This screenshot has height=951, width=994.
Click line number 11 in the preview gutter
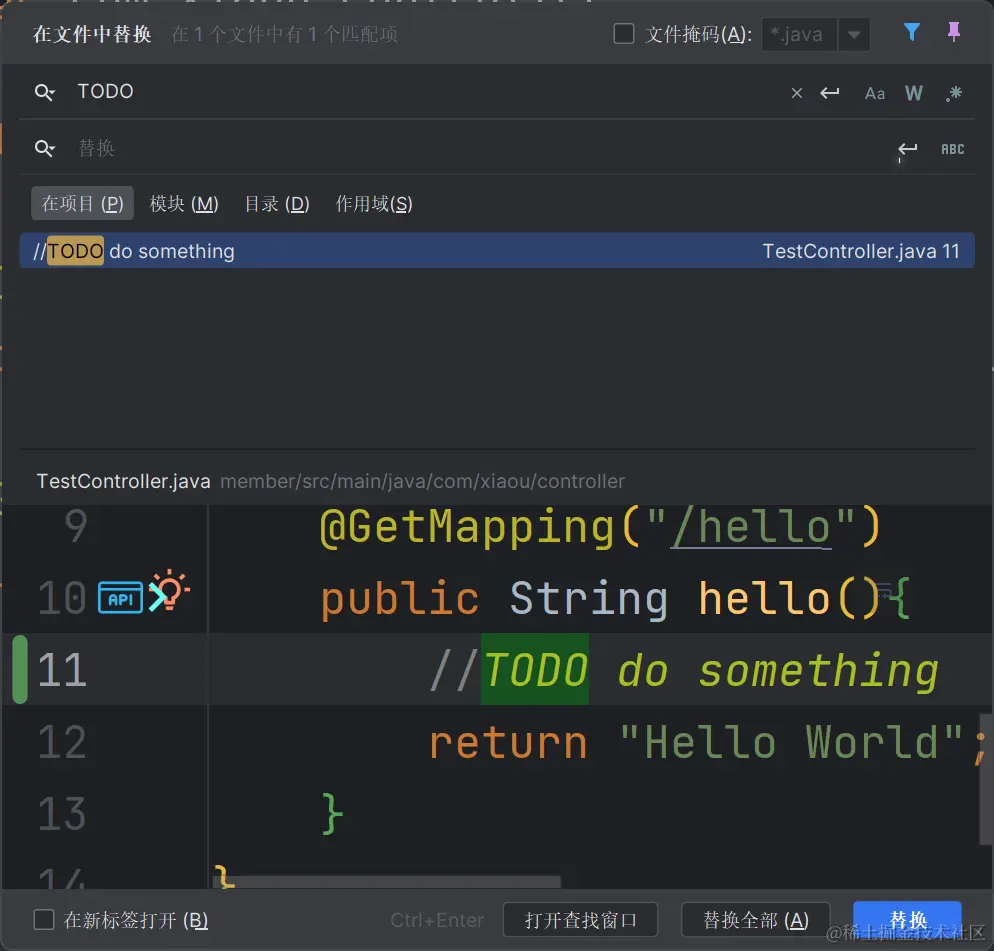62,670
